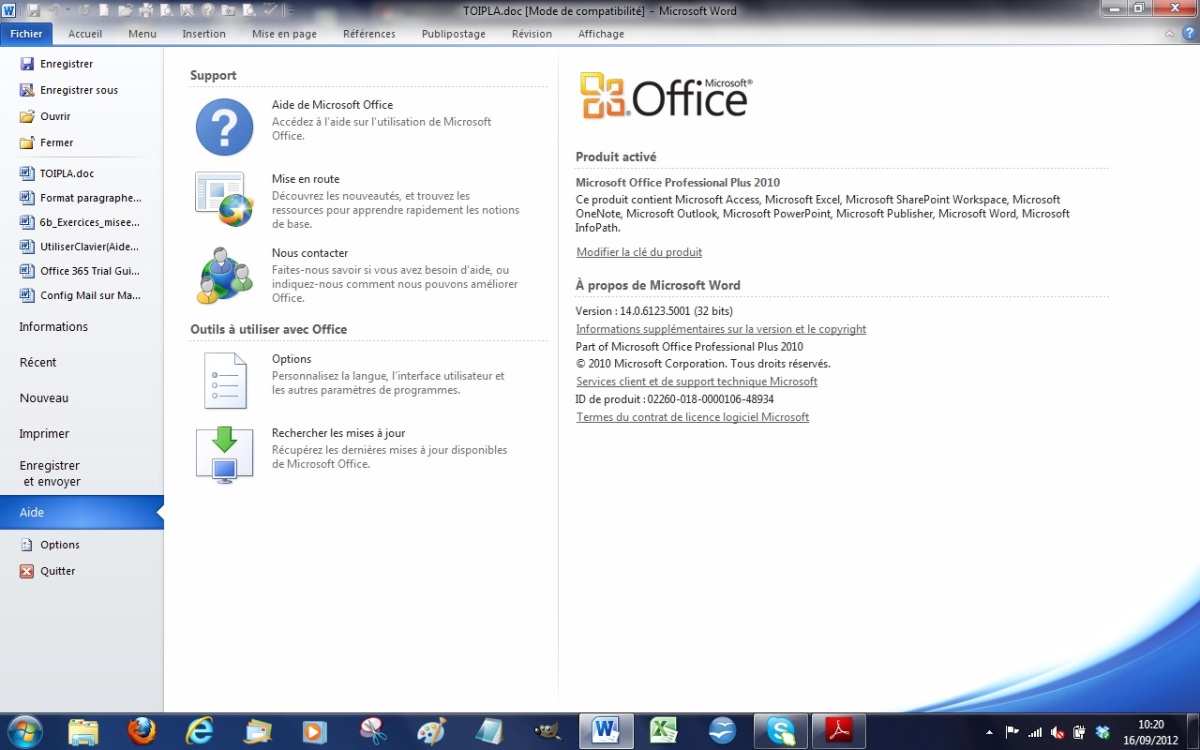This screenshot has width=1200, height=750.
Task: Open the Windows Start menu
Action: pyautogui.click(x=24, y=731)
